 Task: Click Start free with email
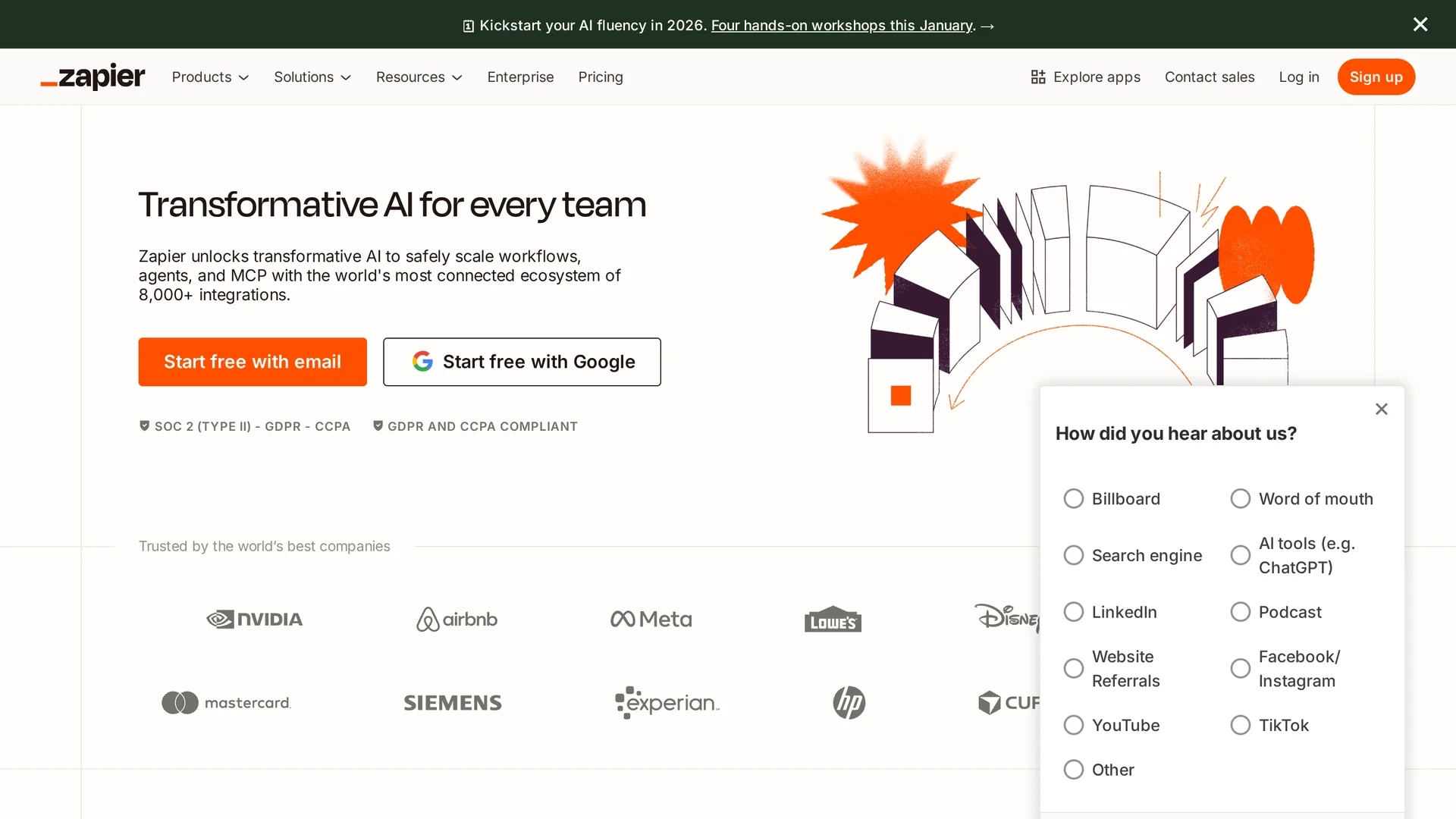253,362
